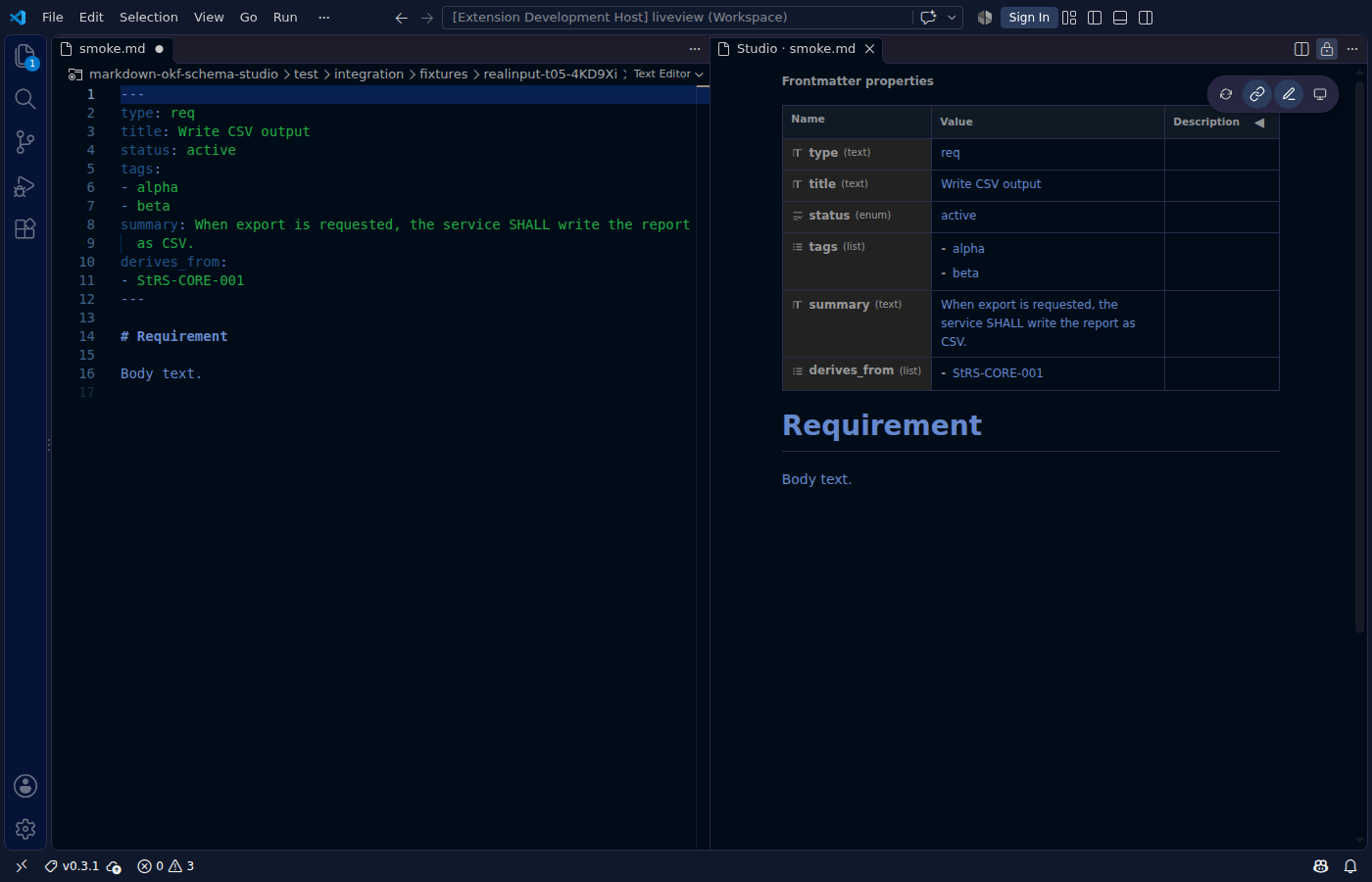Click the v0.3.1 tag in status bar
Screen dimensions: 1372x882
tap(72, 866)
